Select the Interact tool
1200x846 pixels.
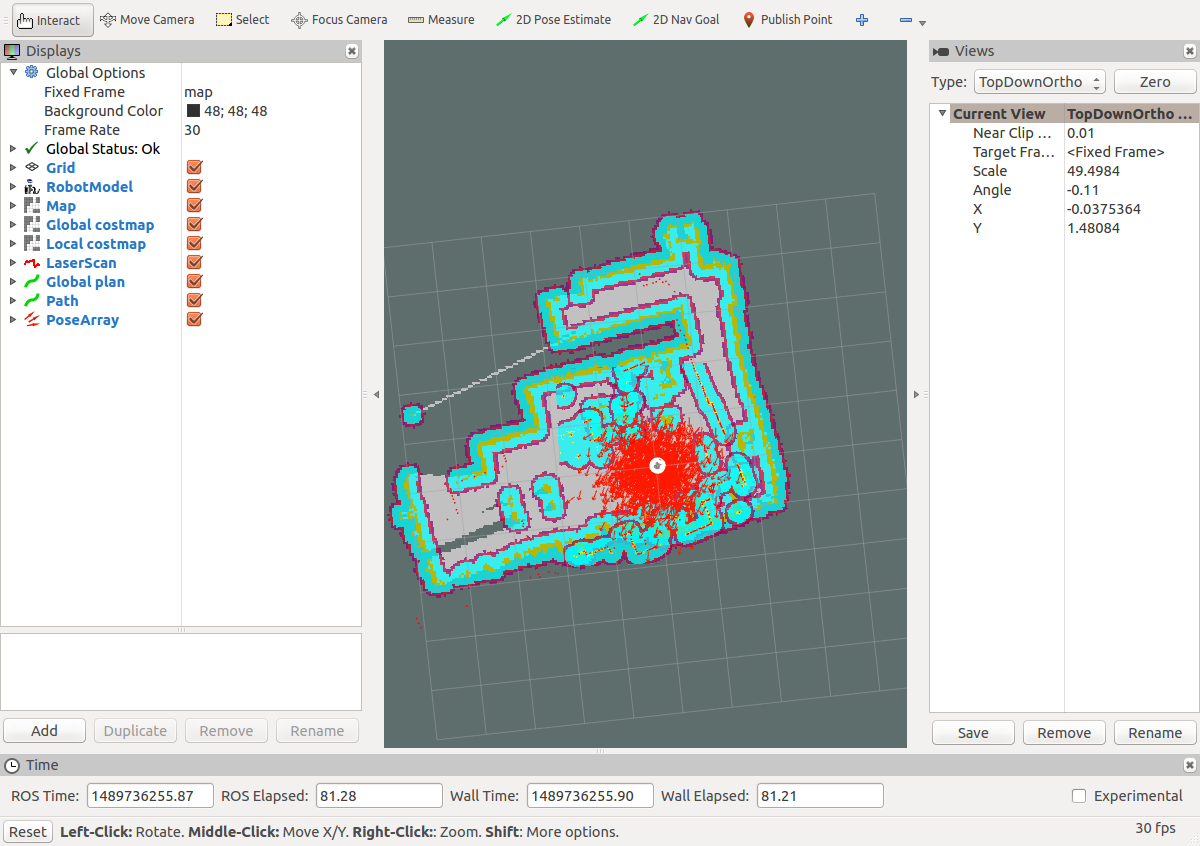[51, 19]
